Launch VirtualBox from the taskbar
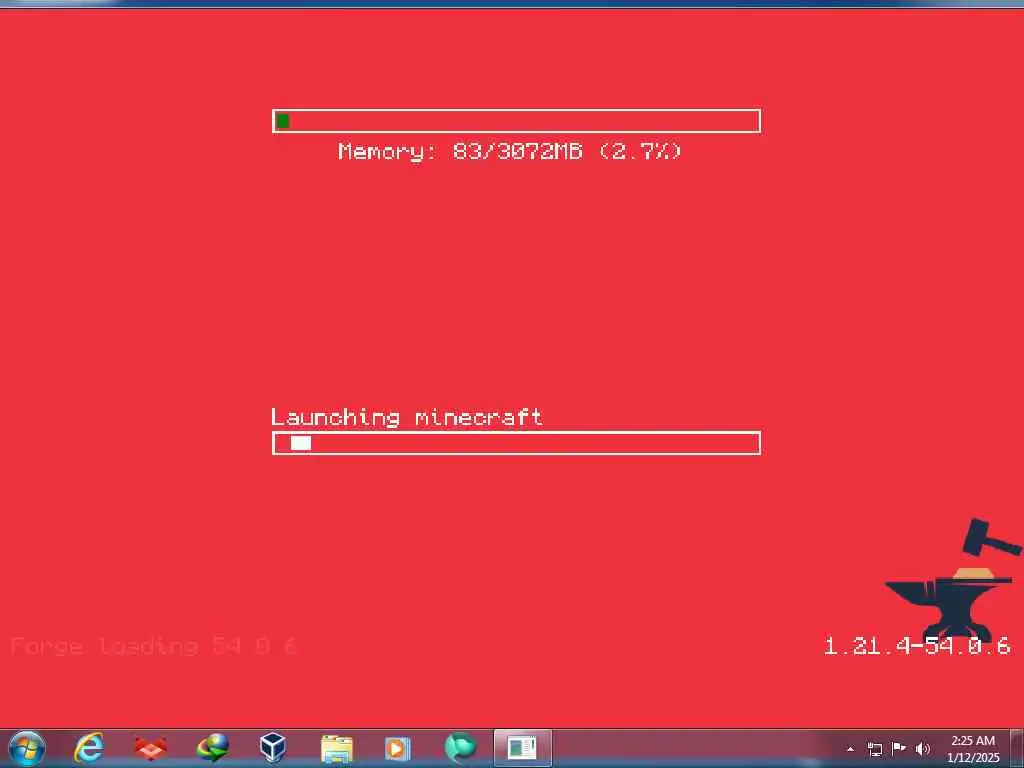Viewport: 1024px width, 768px height. [273, 748]
